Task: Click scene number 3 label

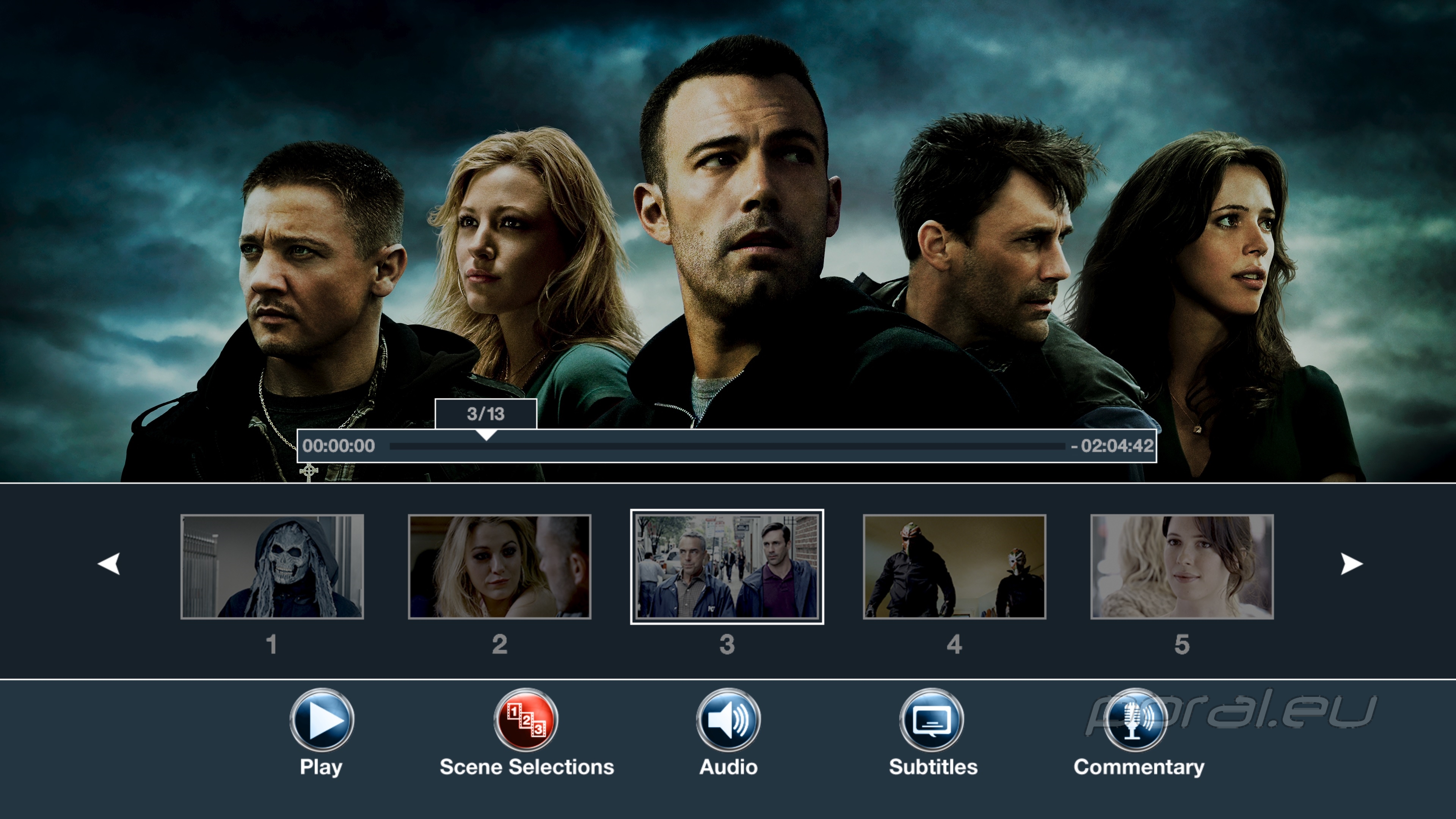Action: click(x=728, y=644)
